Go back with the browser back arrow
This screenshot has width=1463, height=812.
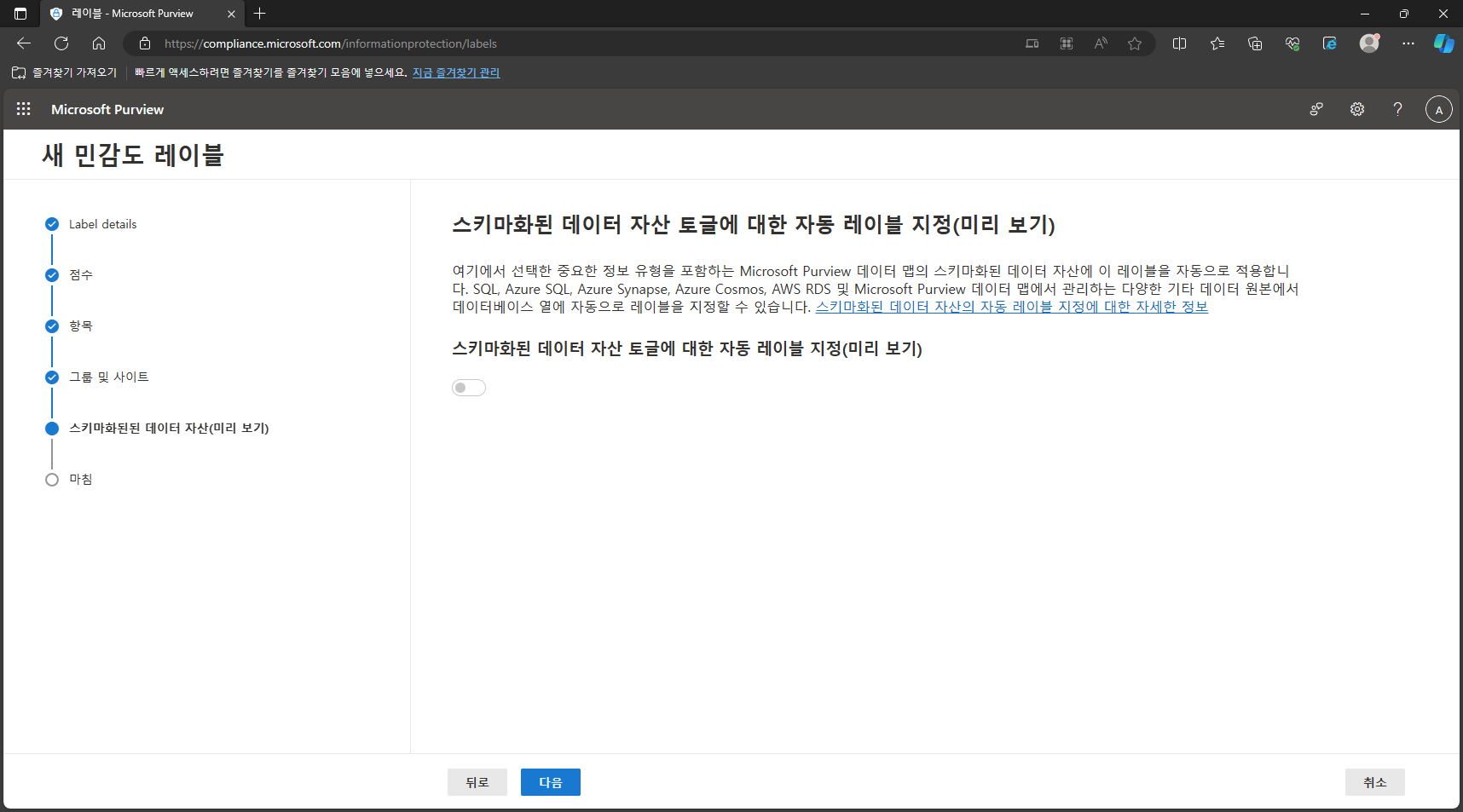tap(24, 43)
